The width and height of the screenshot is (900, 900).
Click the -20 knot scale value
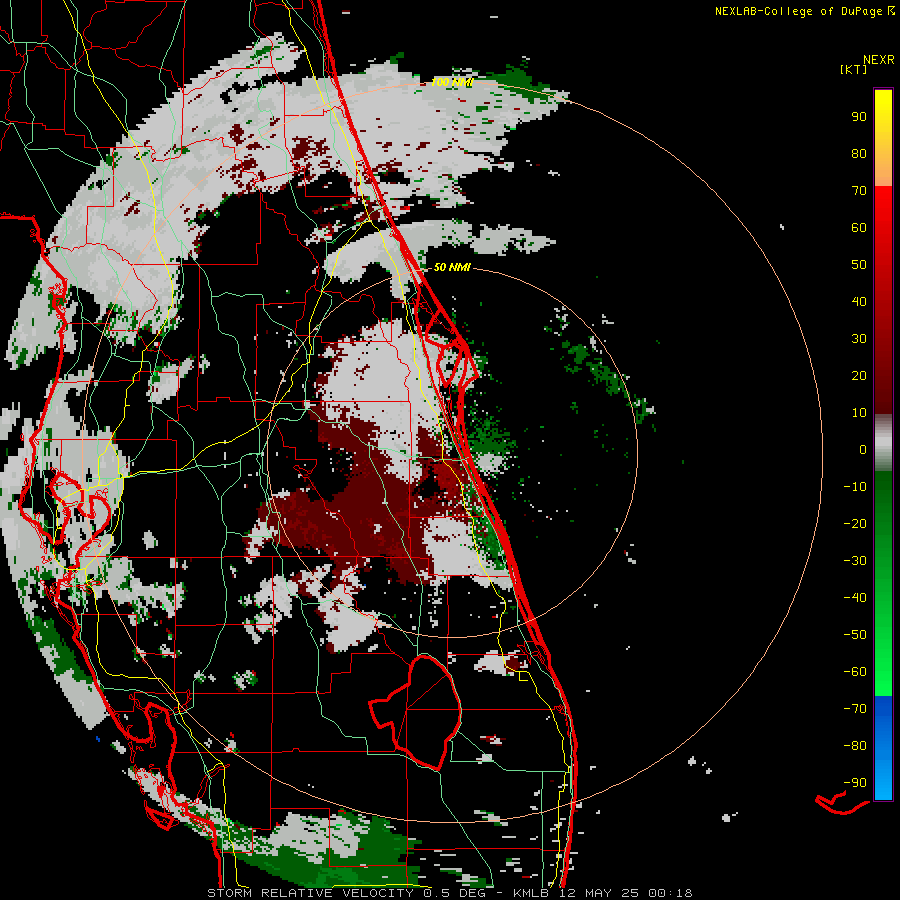pyautogui.click(x=855, y=523)
